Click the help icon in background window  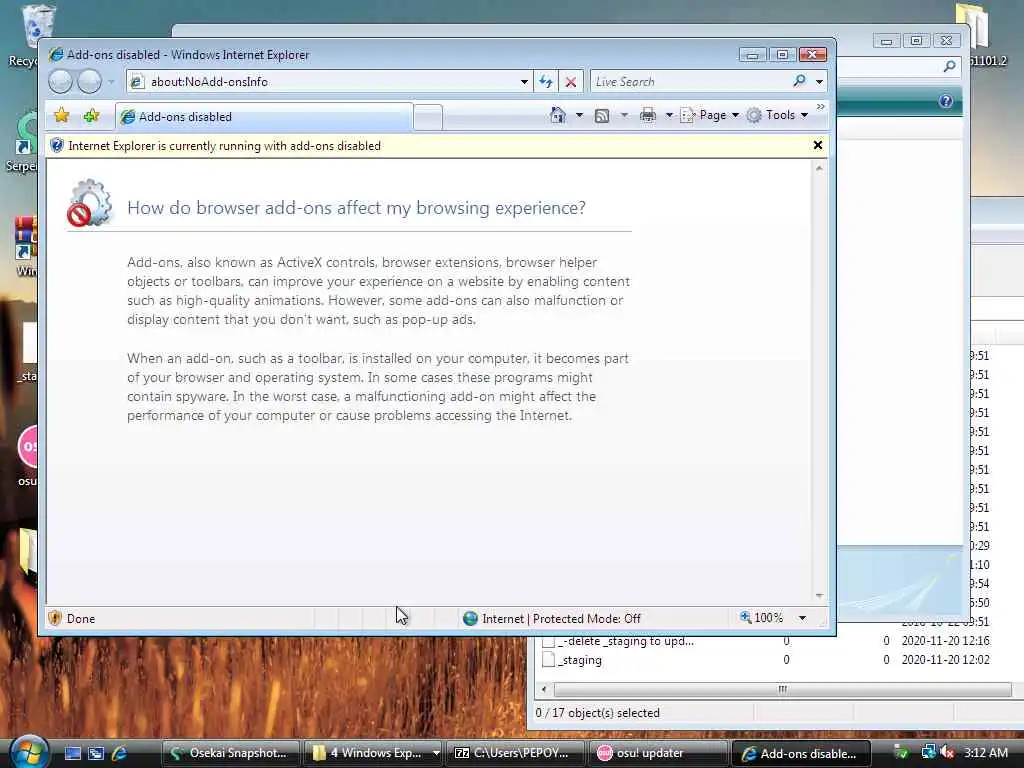[946, 101]
